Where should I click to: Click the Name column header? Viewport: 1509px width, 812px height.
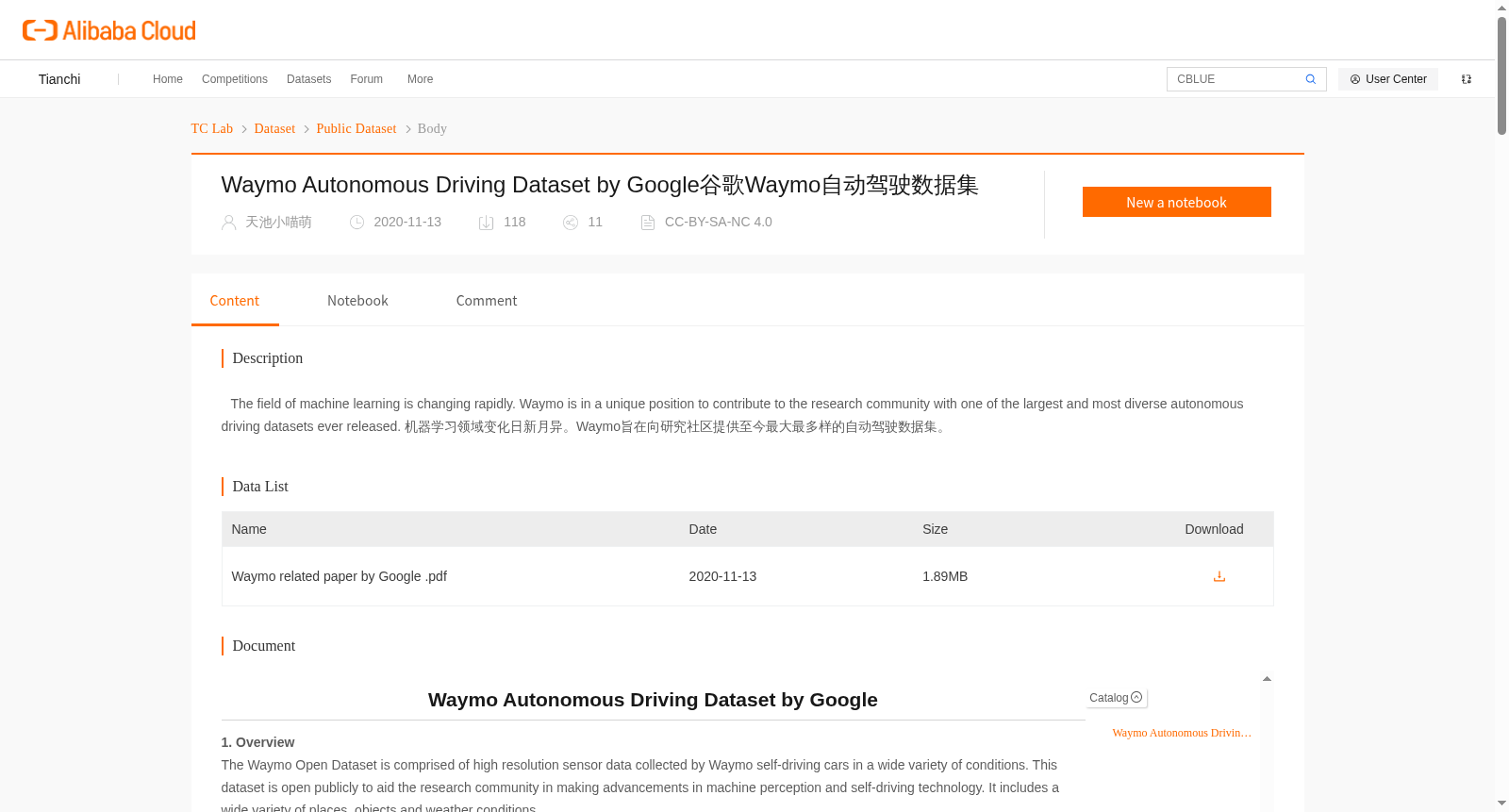point(249,529)
